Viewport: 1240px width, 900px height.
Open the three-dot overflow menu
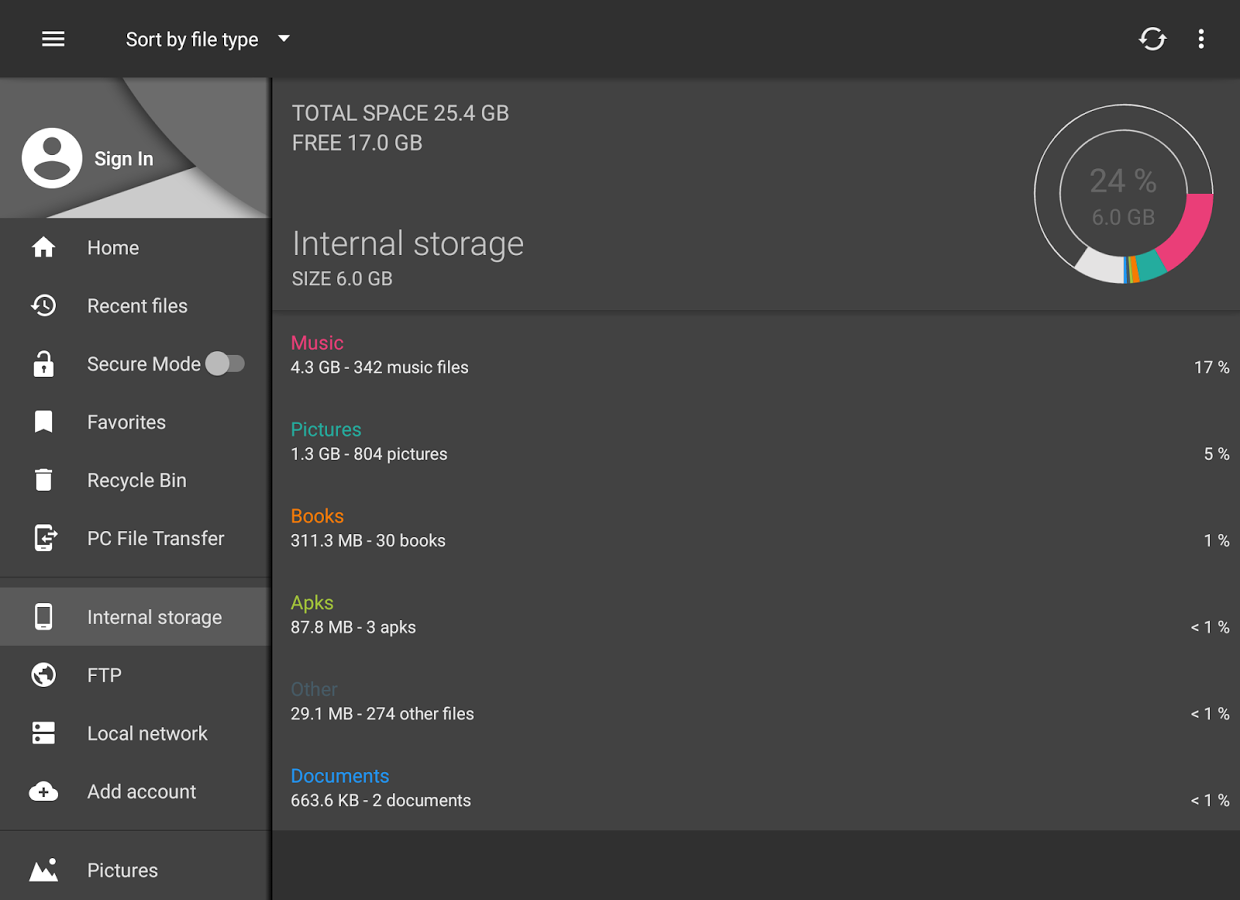pos(1200,39)
